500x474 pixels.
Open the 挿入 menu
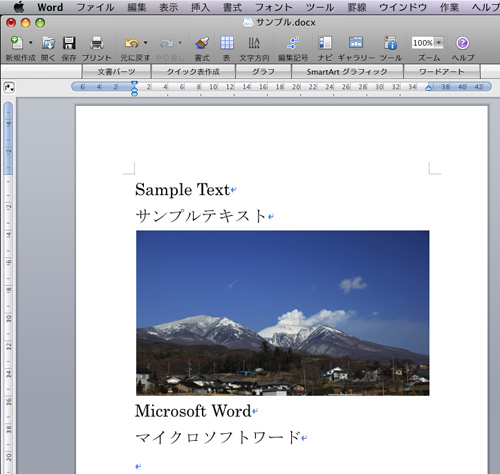pos(200,7)
